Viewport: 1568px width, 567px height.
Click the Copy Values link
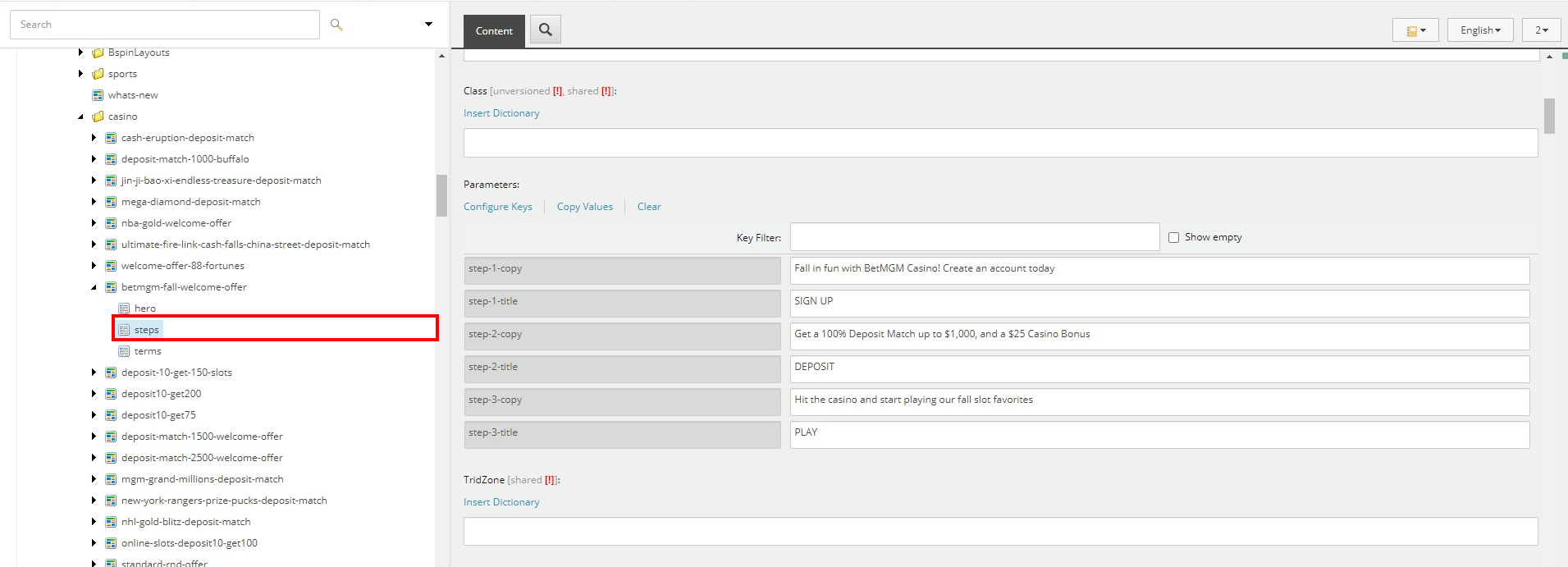[x=585, y=207]
